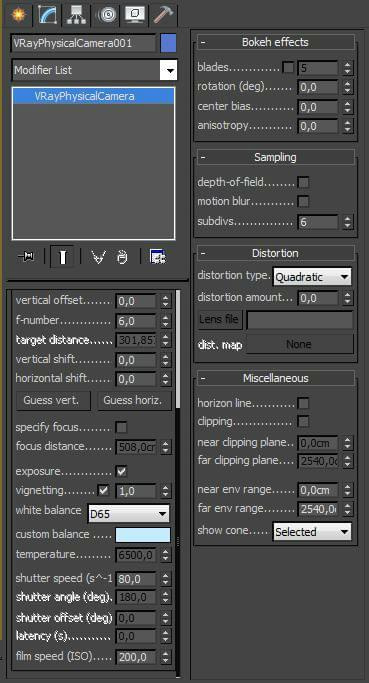Edit the VRayPhysicalCamera001 name field
This screenshot has height=683, width=369.
pos(84,44)
